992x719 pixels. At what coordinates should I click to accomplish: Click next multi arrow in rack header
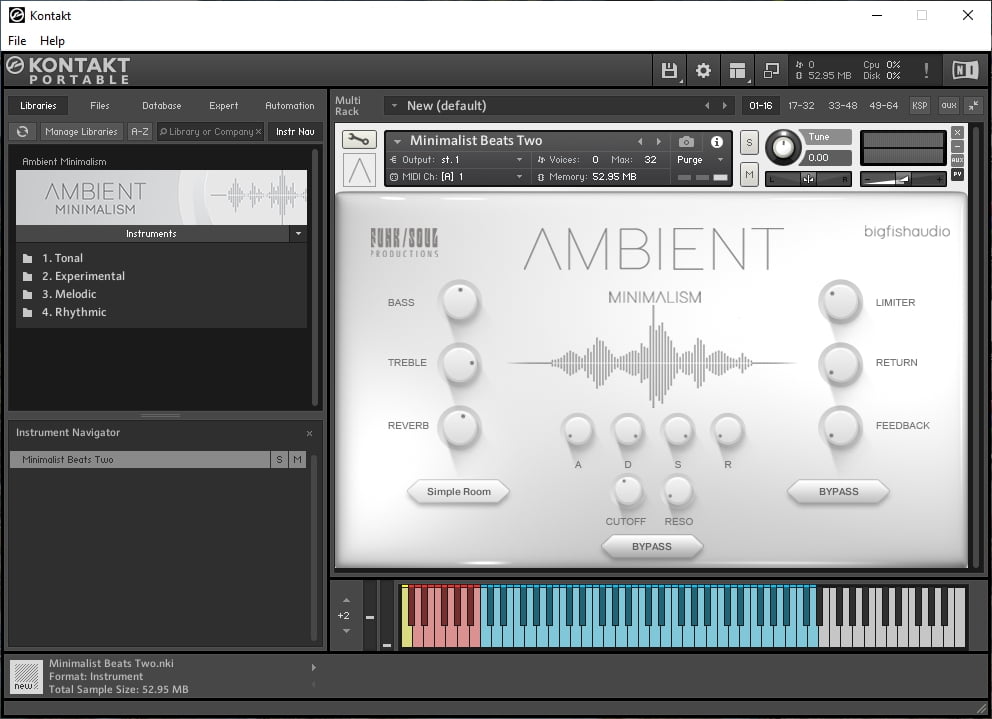point(725,106)
